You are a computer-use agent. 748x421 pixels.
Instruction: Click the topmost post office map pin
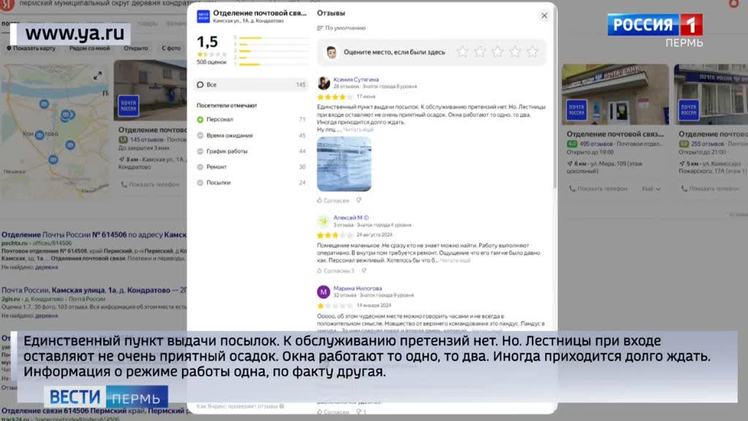pos(44,103)
